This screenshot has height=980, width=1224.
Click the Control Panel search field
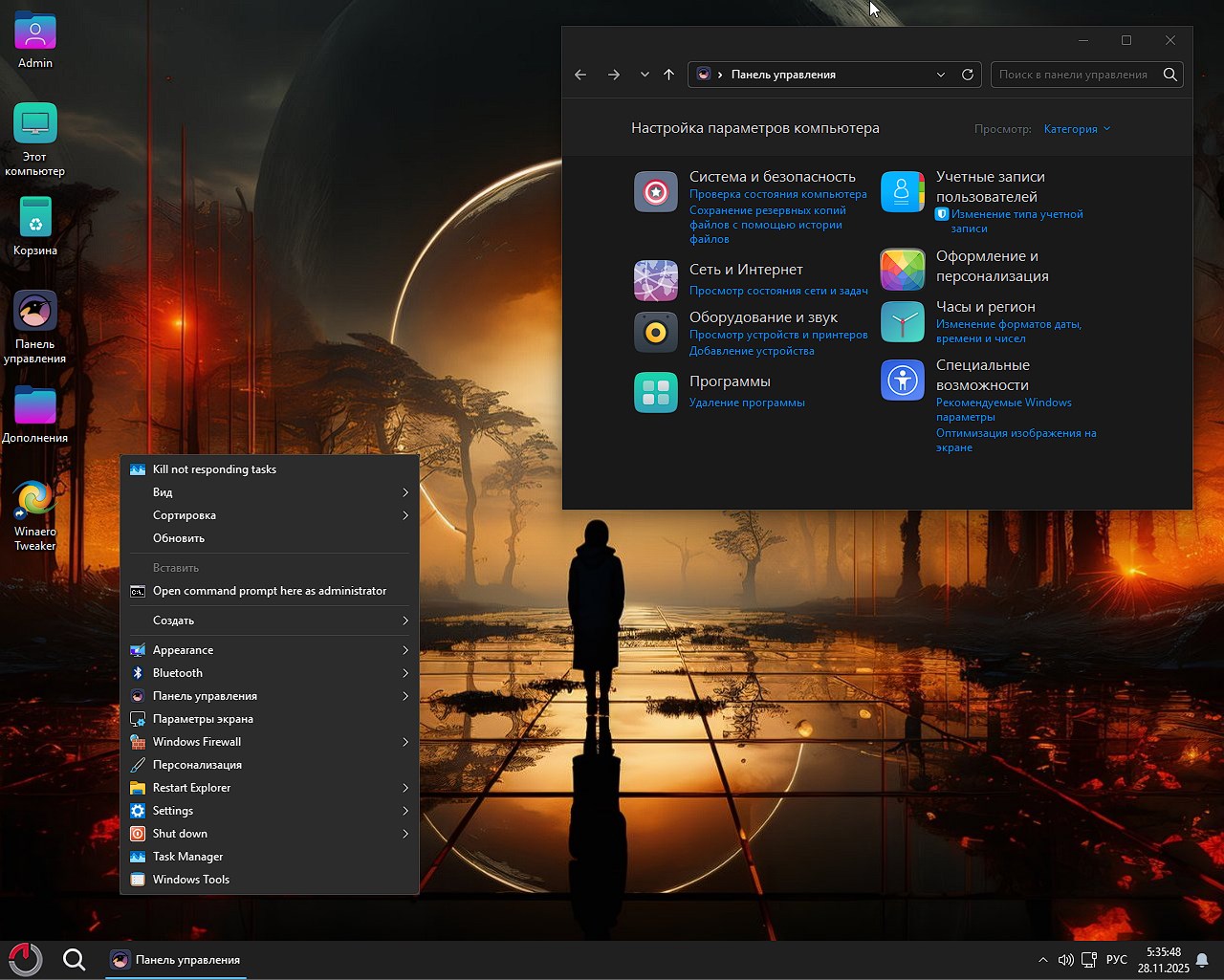tap(1073, 75)
